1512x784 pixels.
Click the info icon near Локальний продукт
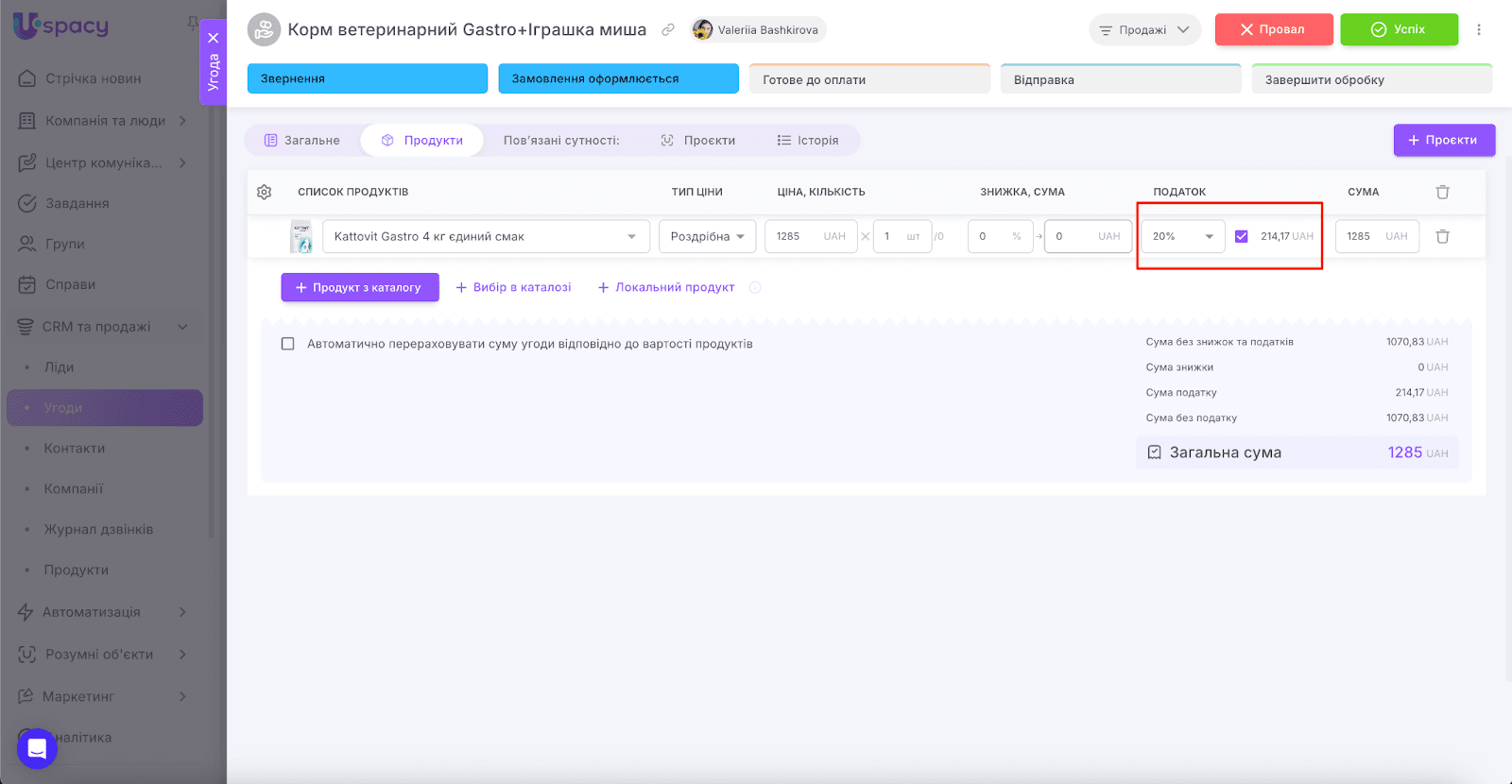(x=755, y=288)
